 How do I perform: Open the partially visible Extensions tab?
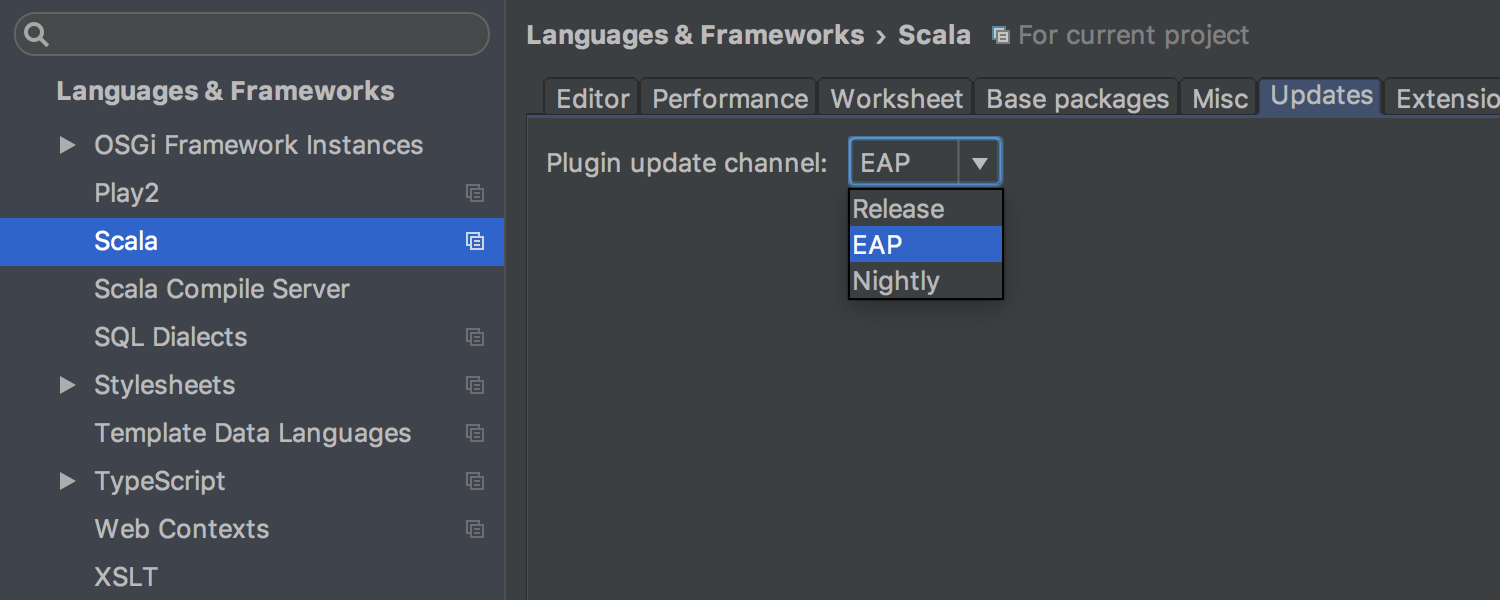(1443, 98)
